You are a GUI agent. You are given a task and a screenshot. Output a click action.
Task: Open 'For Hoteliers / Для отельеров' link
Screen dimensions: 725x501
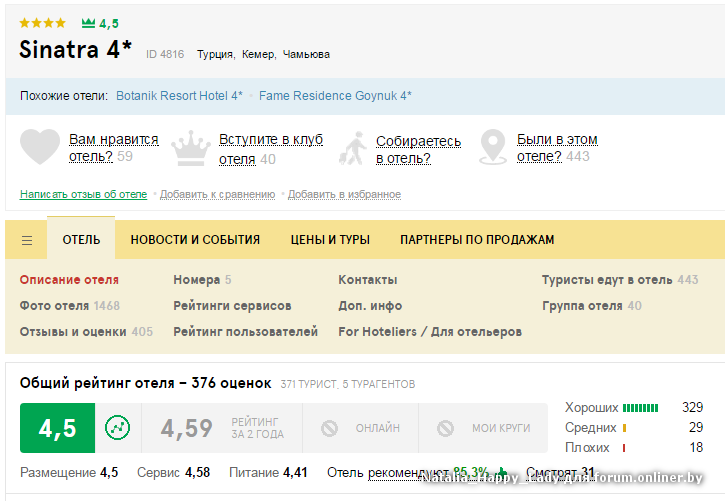click(x=430, y=332)
